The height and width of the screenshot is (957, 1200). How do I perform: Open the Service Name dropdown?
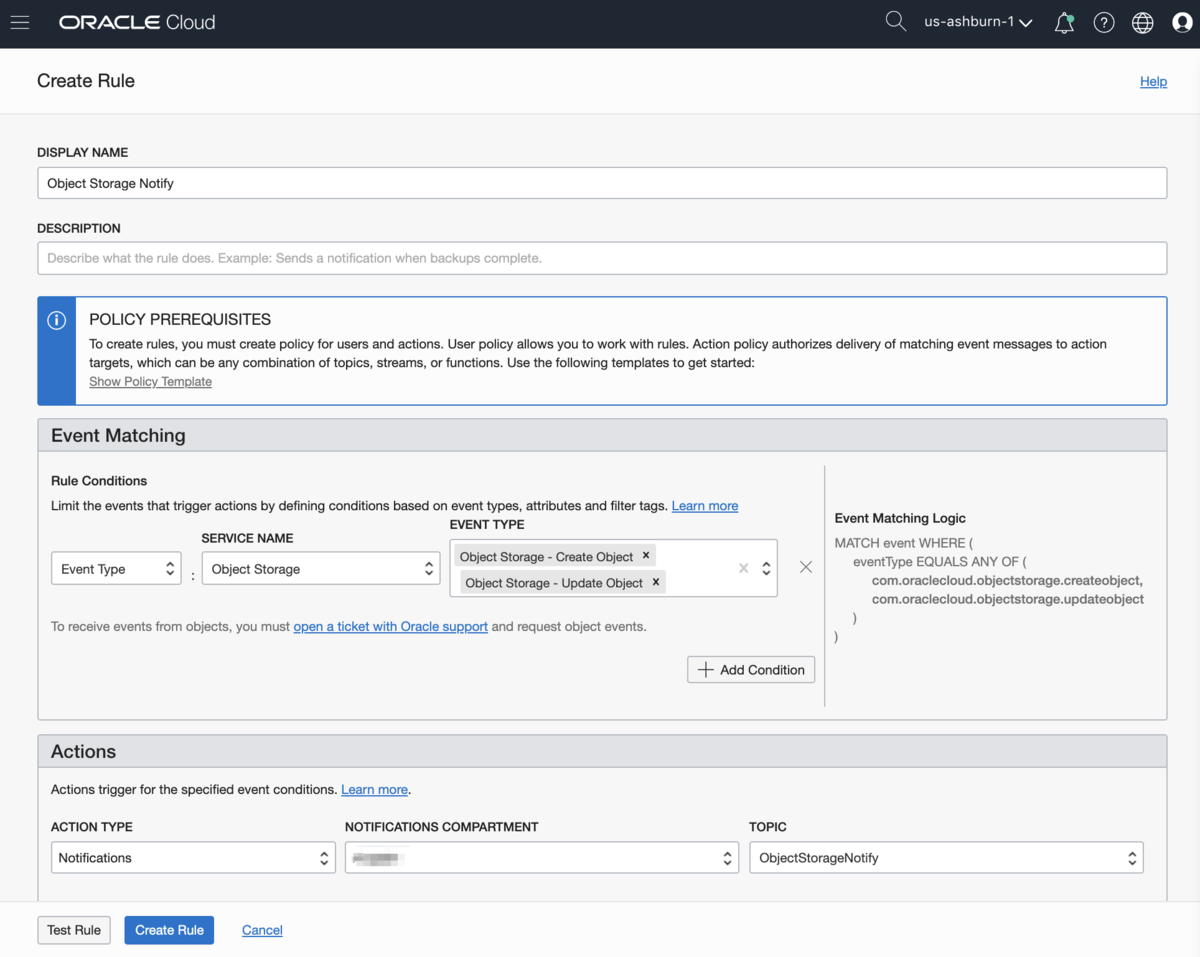[321, 569]
